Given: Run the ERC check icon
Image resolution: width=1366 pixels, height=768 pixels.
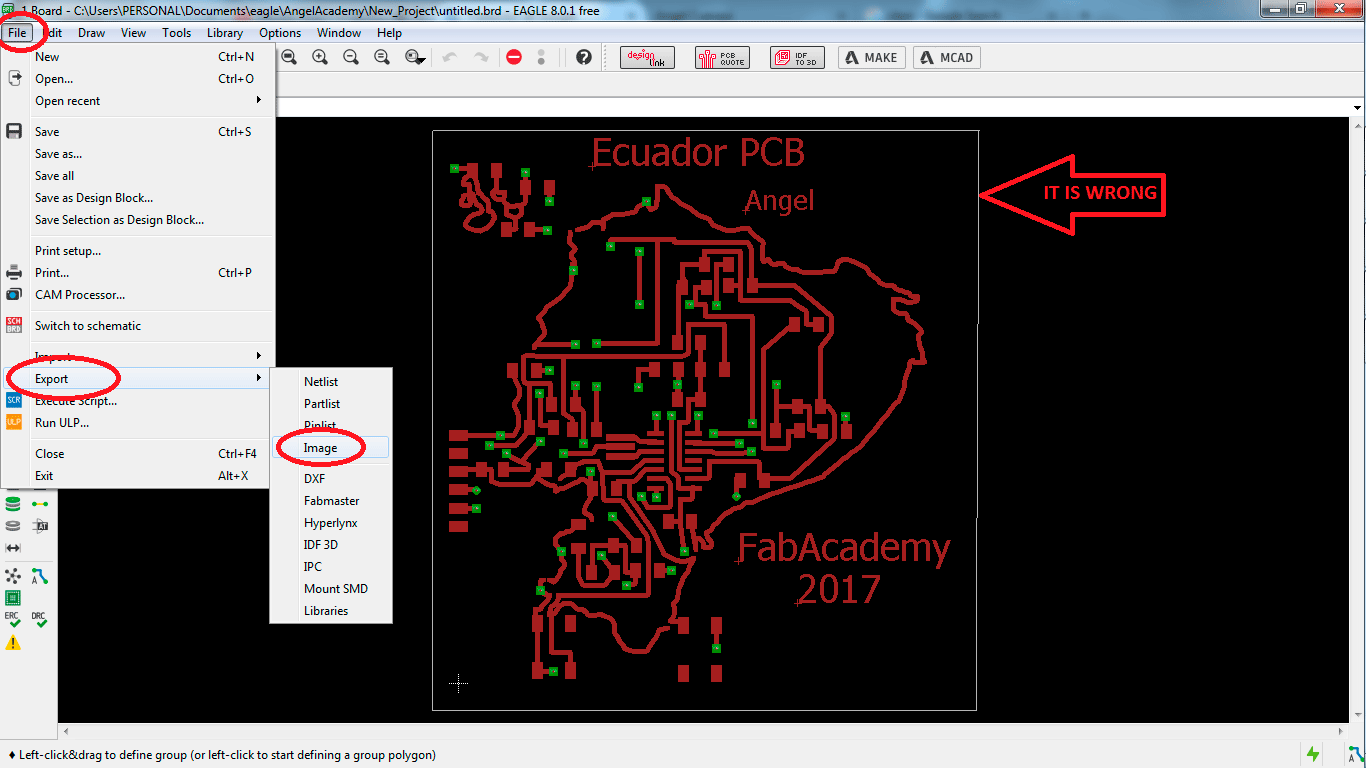Looking at the screenshot, I should click(13, 621).
